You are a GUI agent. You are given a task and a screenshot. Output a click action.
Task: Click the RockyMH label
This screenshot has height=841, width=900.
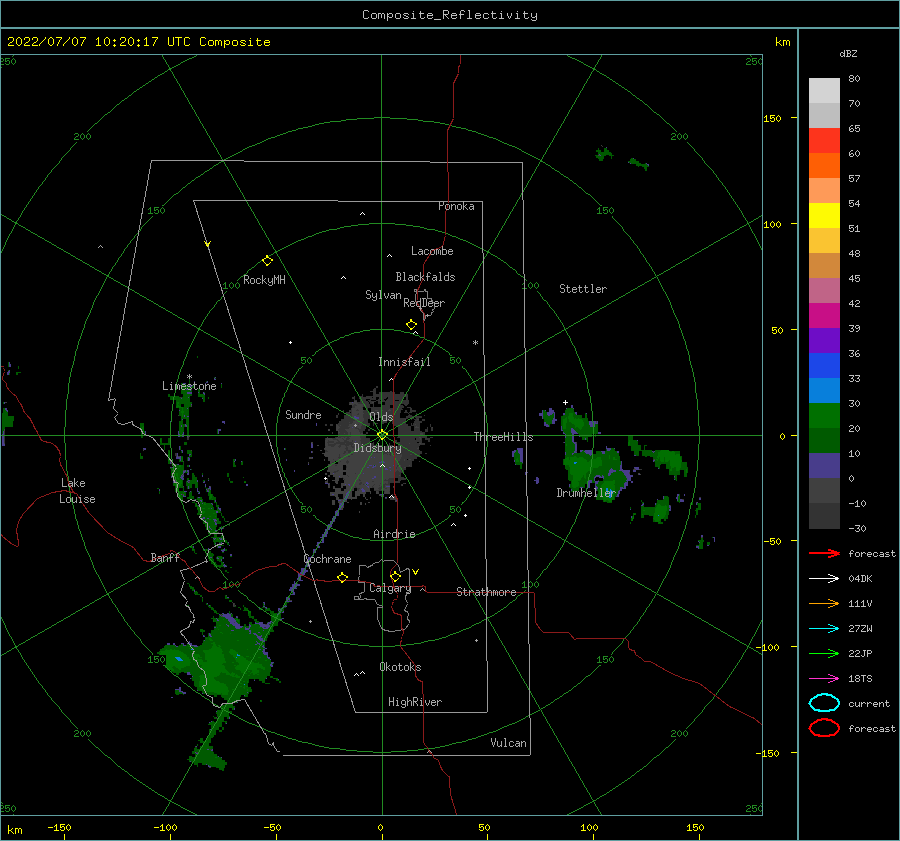tap(264, 280)
